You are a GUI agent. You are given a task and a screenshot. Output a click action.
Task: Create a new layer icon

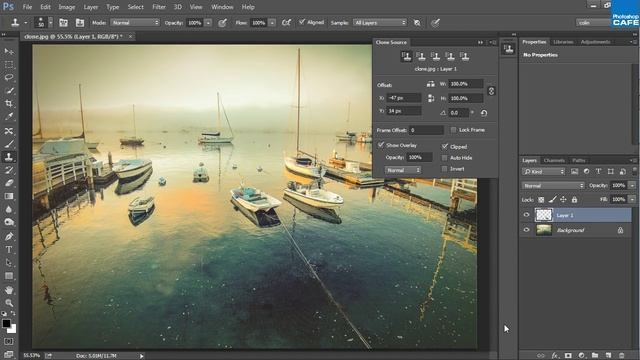pyautogui.click(x=608, y=356)
